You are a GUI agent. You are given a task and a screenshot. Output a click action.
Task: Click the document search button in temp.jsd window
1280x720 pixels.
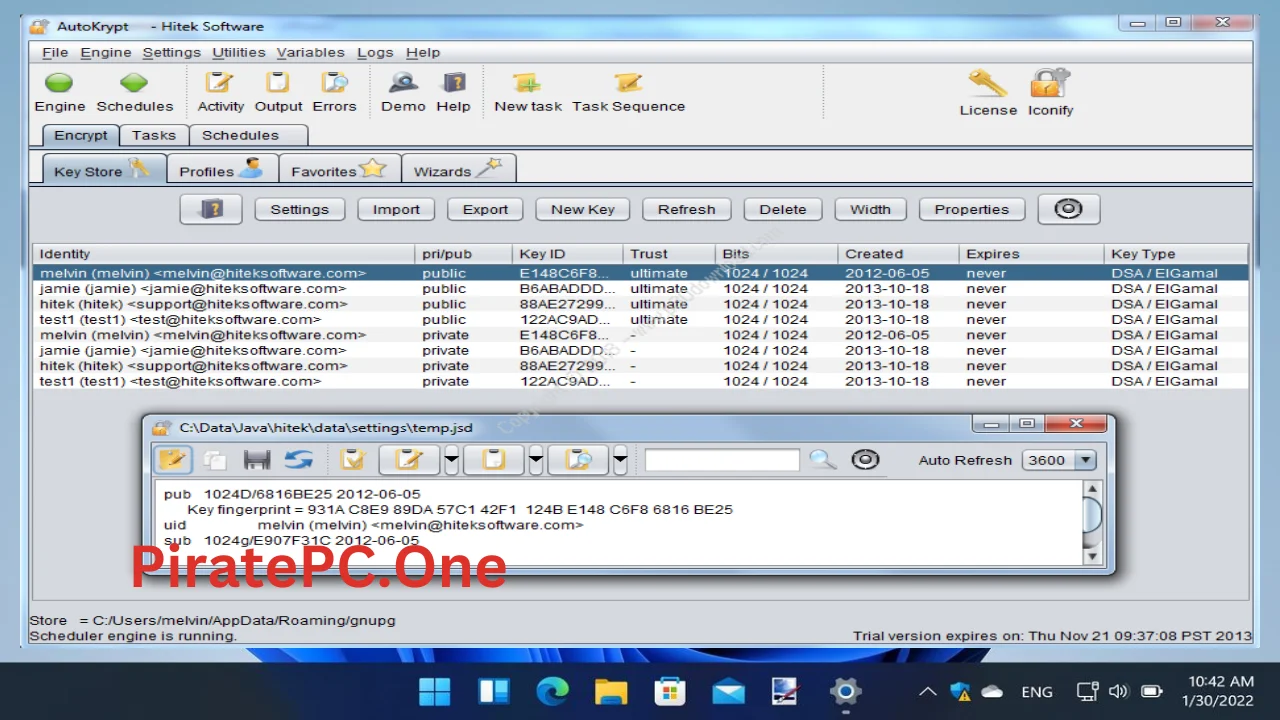579,460
